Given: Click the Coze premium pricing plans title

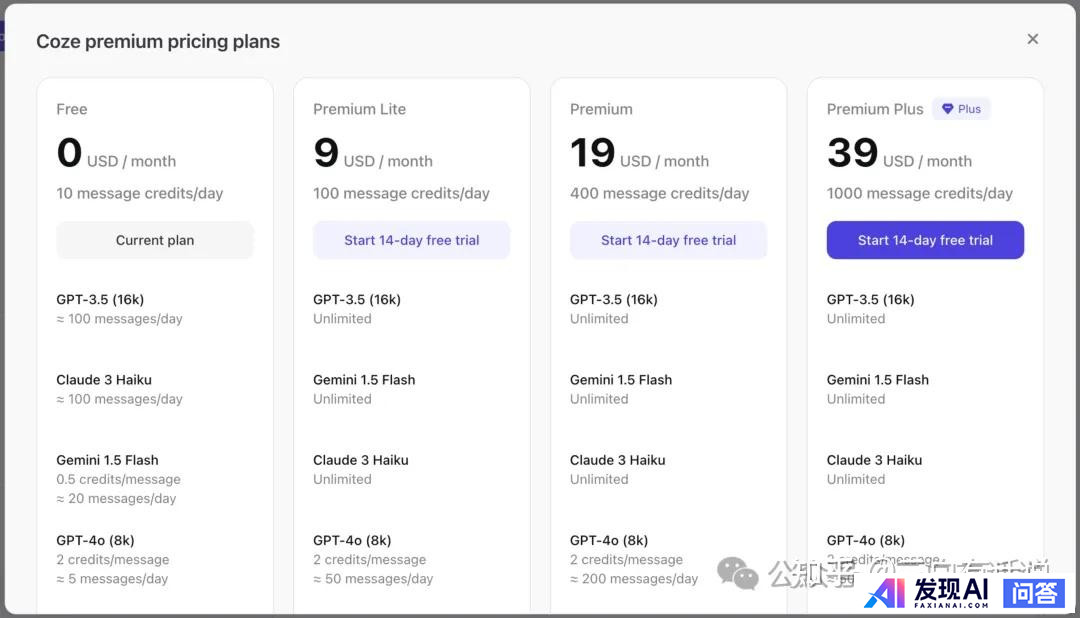Looking at the screenshot, I should click(158, 42).
